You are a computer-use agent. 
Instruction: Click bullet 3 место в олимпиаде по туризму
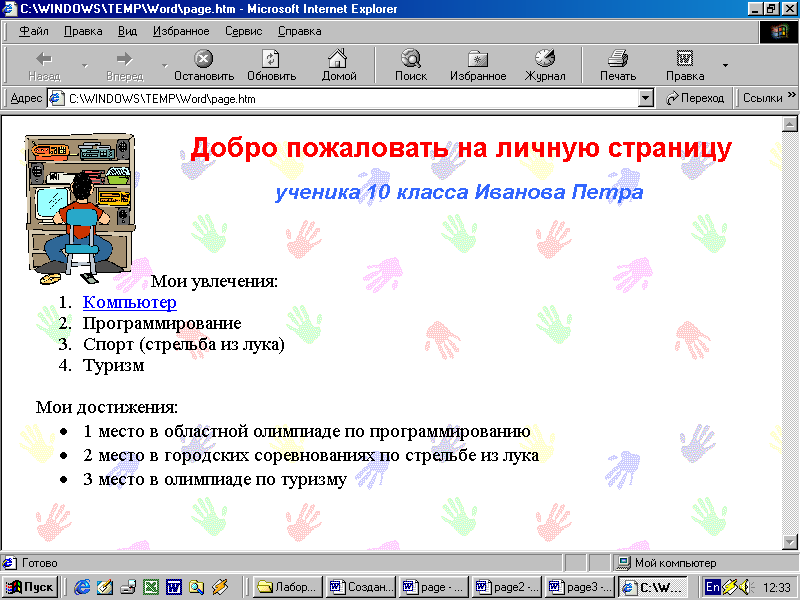[215, 479]
